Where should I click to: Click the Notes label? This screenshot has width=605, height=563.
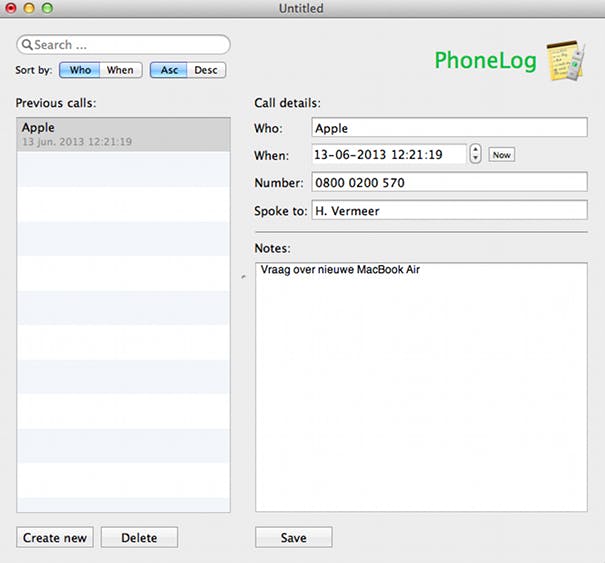pos(272,248)
